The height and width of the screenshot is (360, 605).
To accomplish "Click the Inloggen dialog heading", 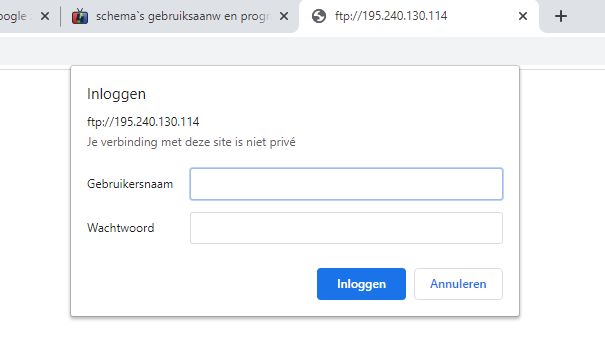I will pyautogui.click(x=116, y=94).
